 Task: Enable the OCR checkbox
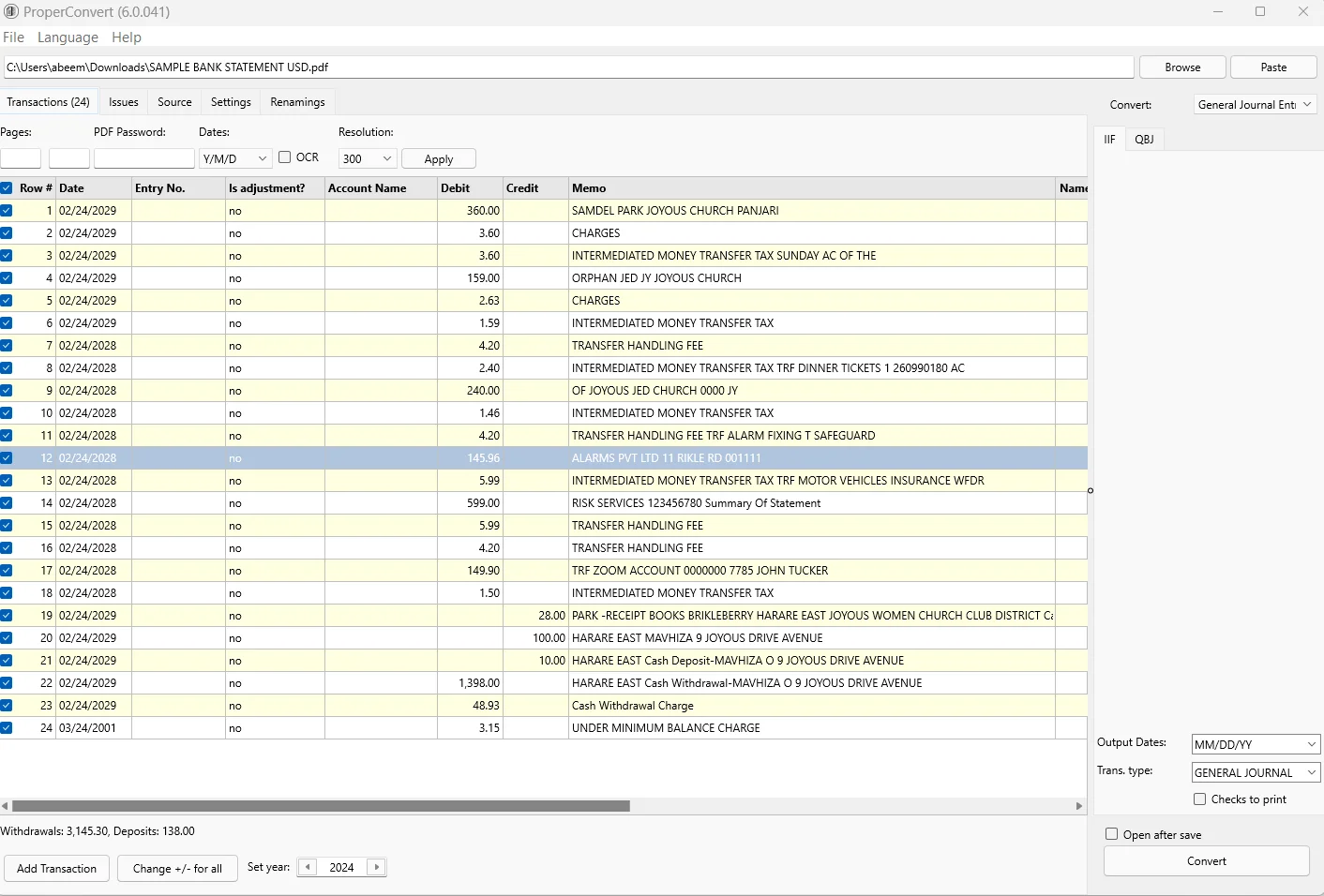285,157
